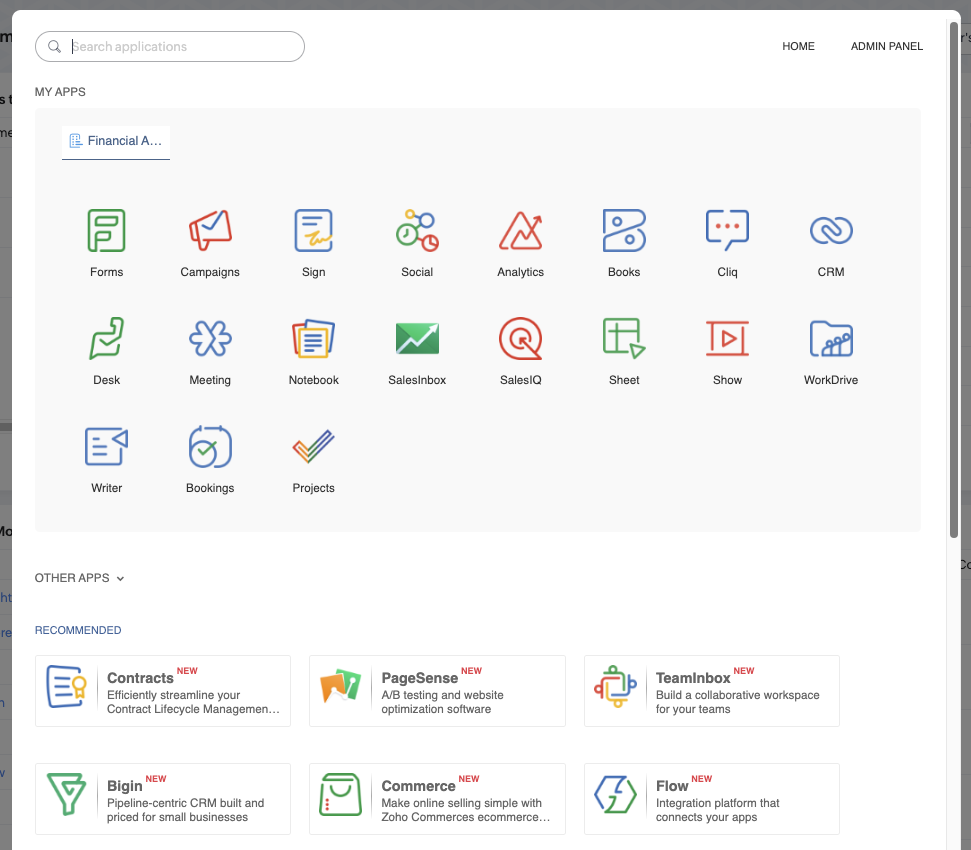Launch the SalesIQ app
The width and height of the screenshot is (971, 850).
pos(520,339)
